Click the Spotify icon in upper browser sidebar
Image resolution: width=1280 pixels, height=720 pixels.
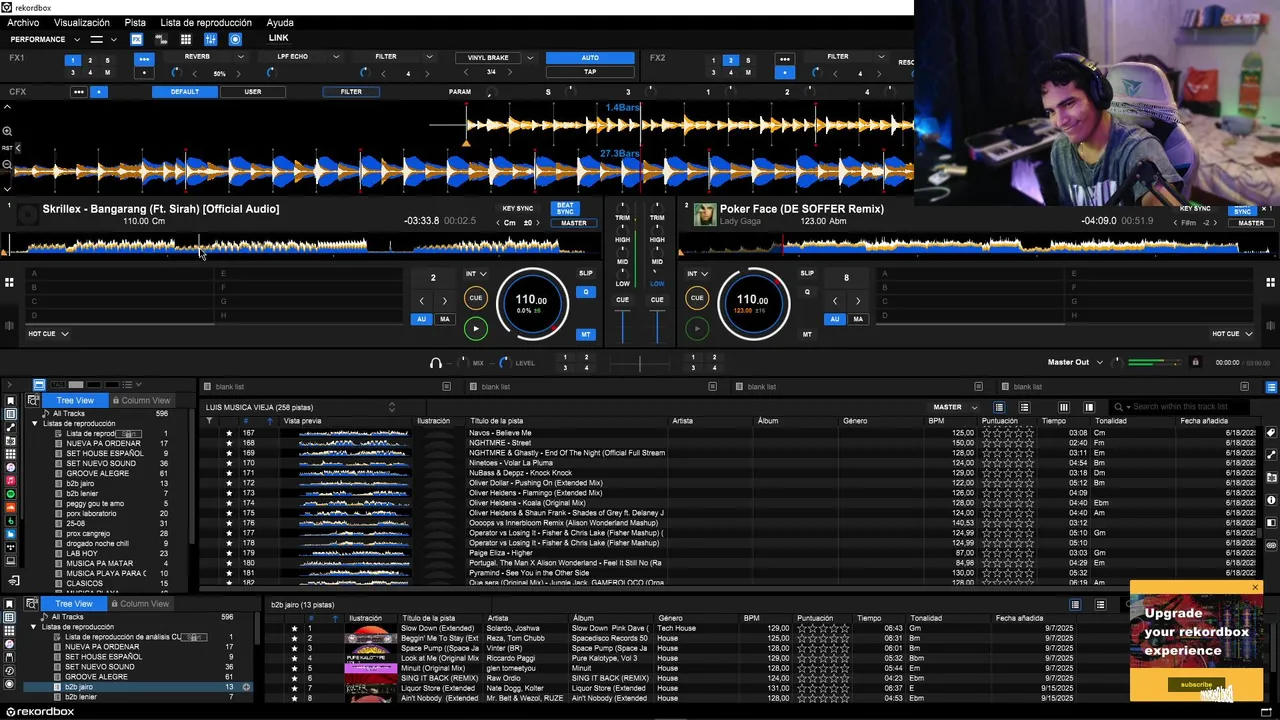tap(11, 494)
